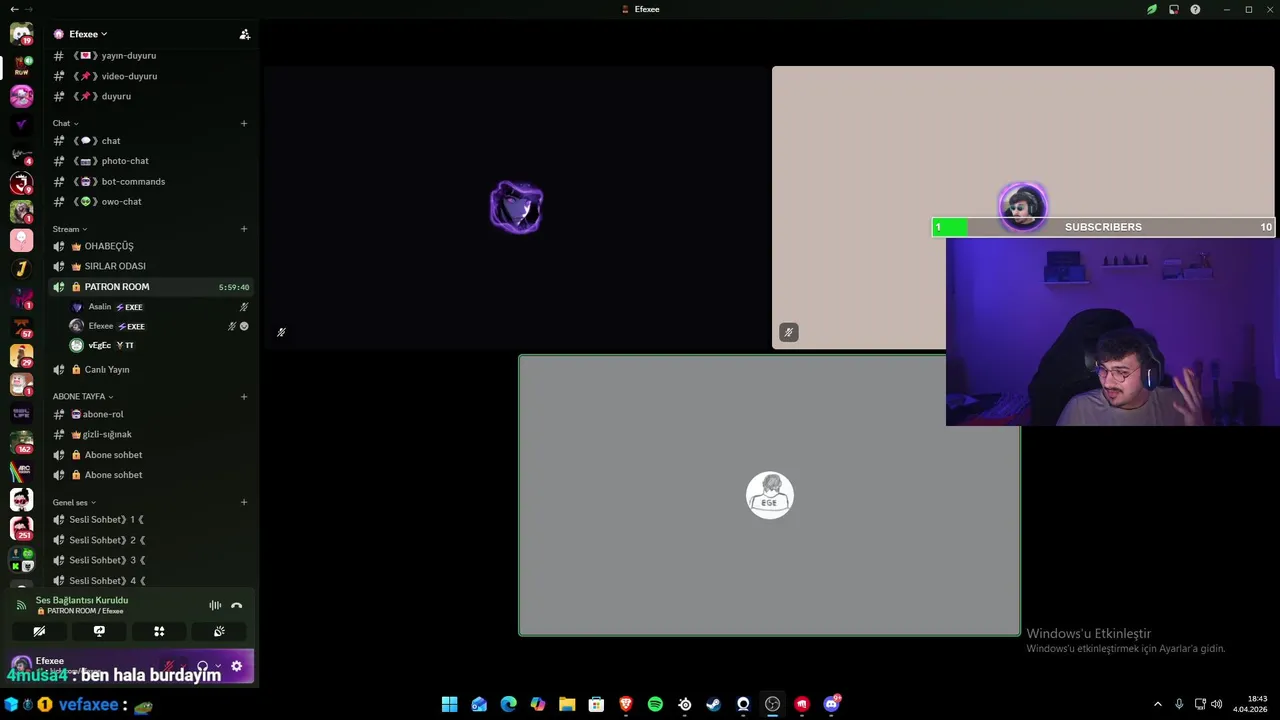Open the chat text channel
The image size is (1280, 720).
[x=150, y=141]
